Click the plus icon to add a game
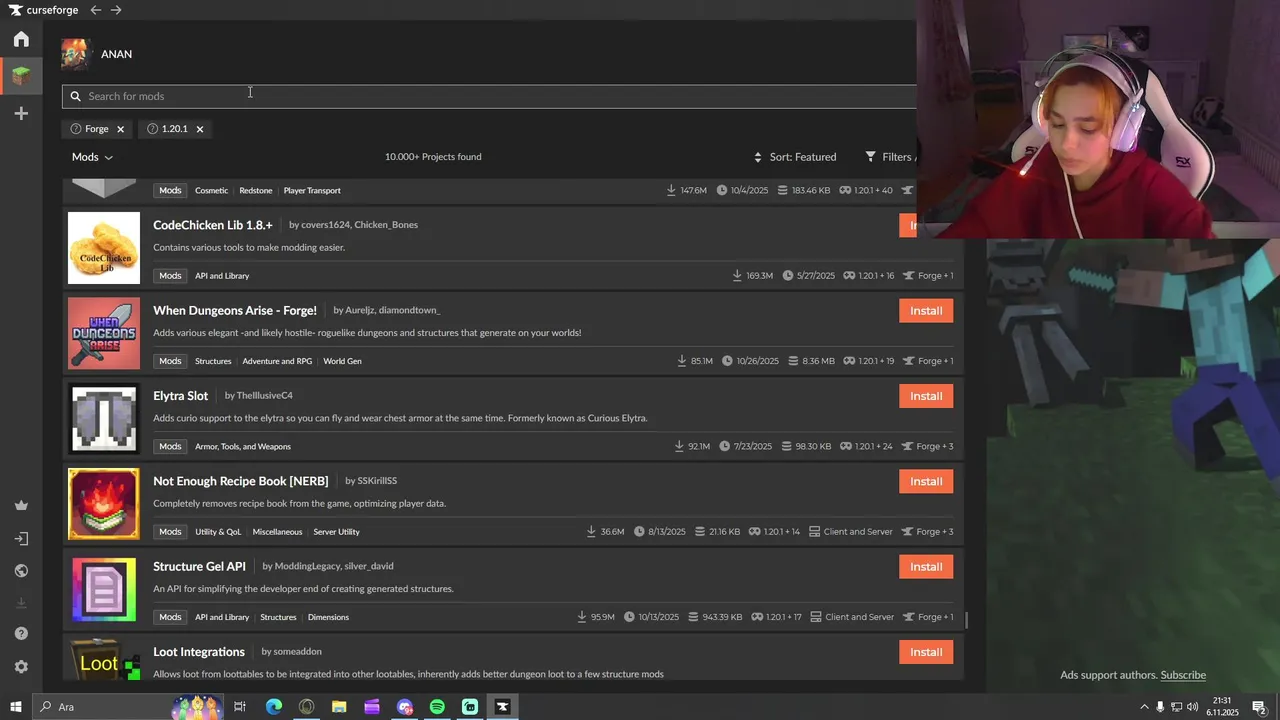Image resolution: width=1280 pixels, height=720 pixels. coord(21,113)
